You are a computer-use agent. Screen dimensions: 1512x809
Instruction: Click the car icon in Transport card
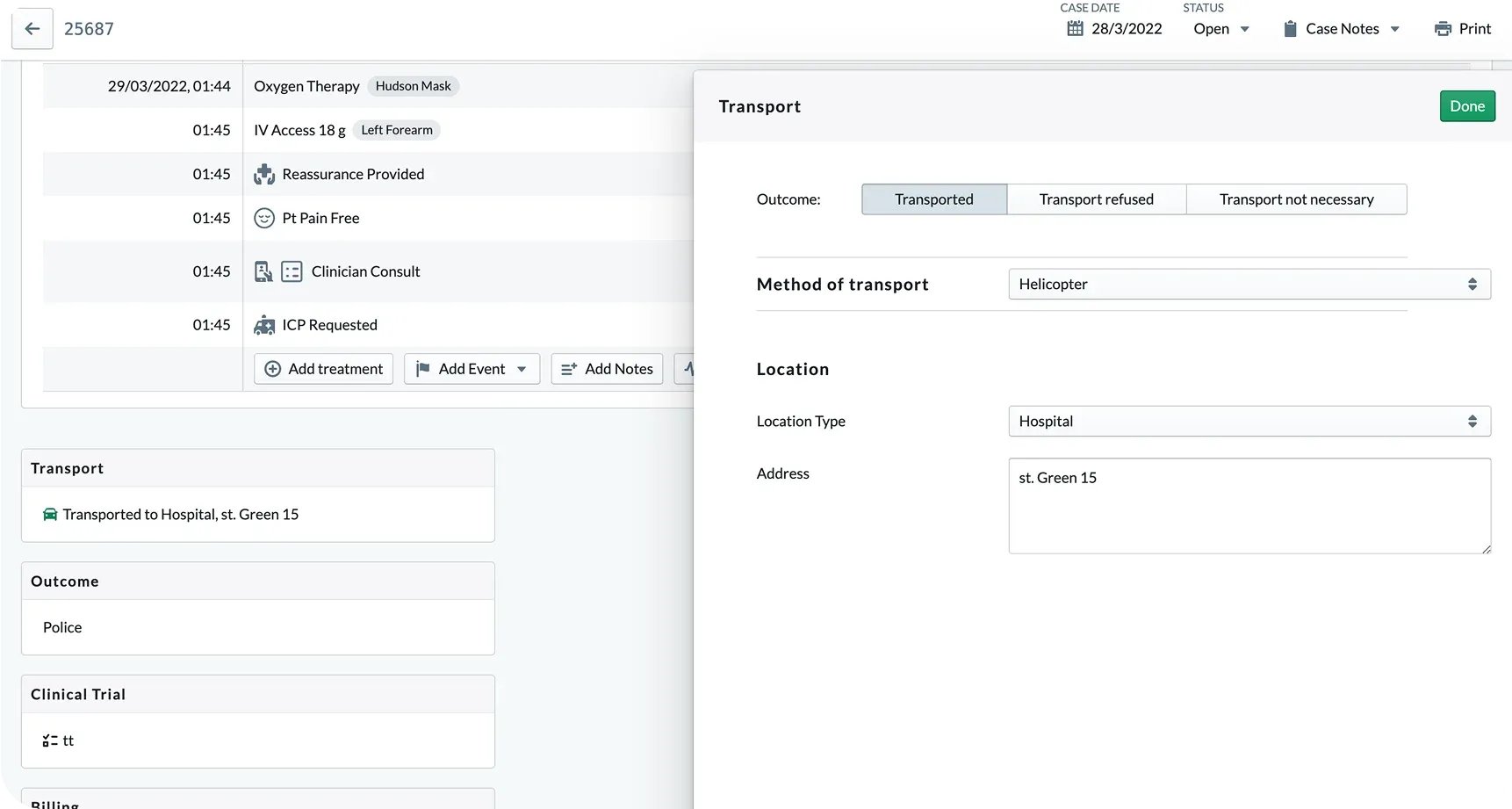coord(50,515)
